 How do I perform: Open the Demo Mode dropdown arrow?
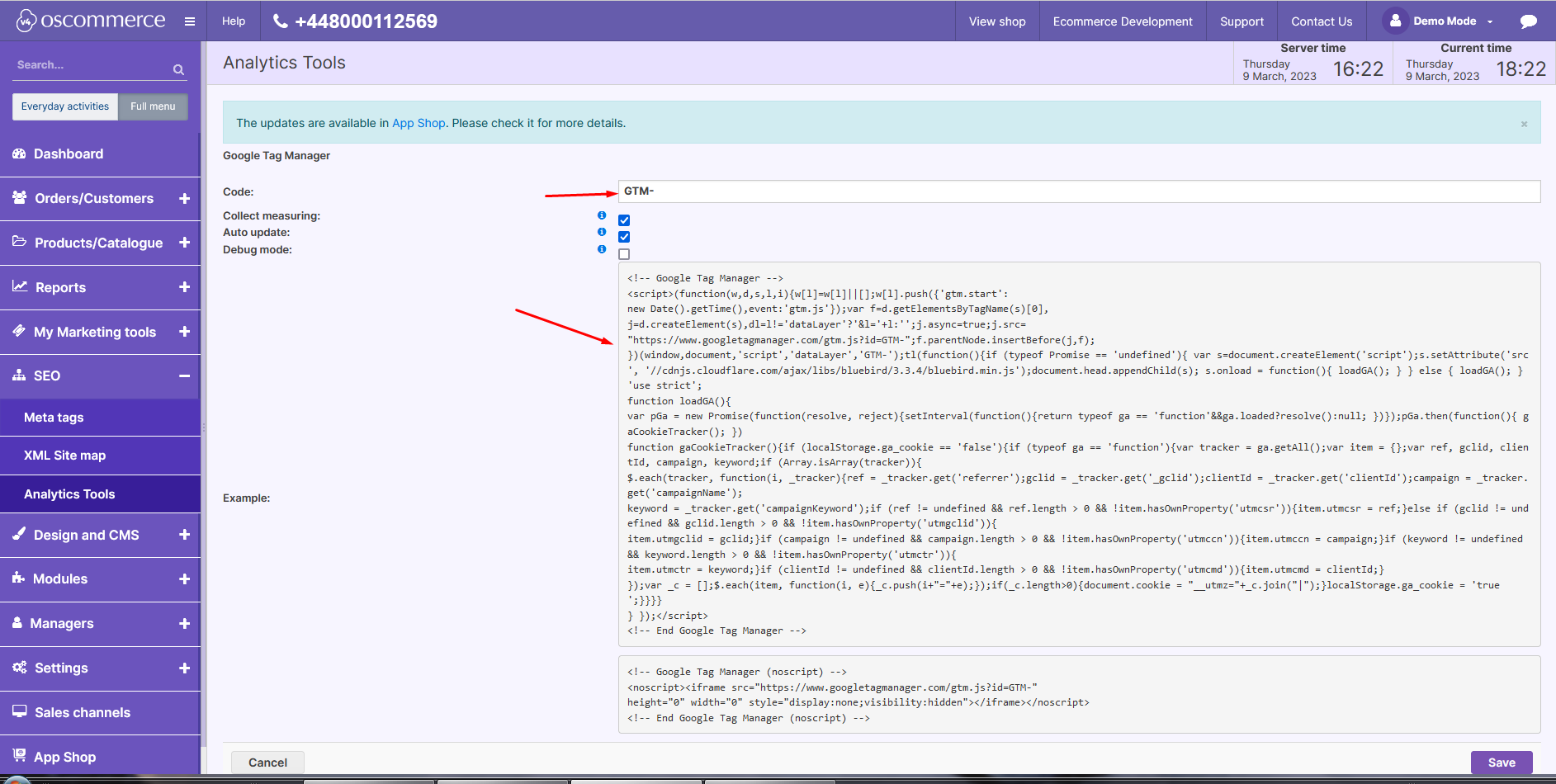coord(1490,22)
